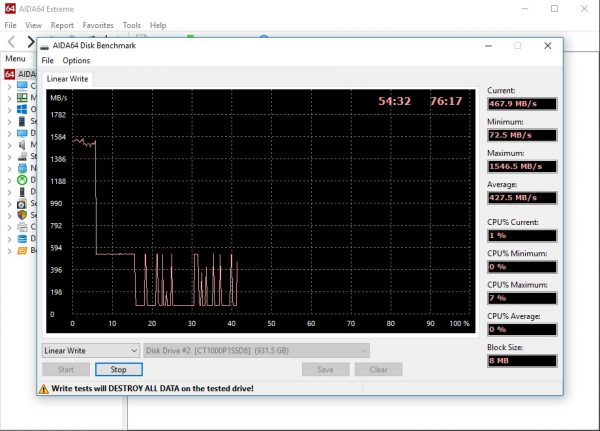
Task: Expand the Benchmark node chevron
Action: (x=10, y=251)
